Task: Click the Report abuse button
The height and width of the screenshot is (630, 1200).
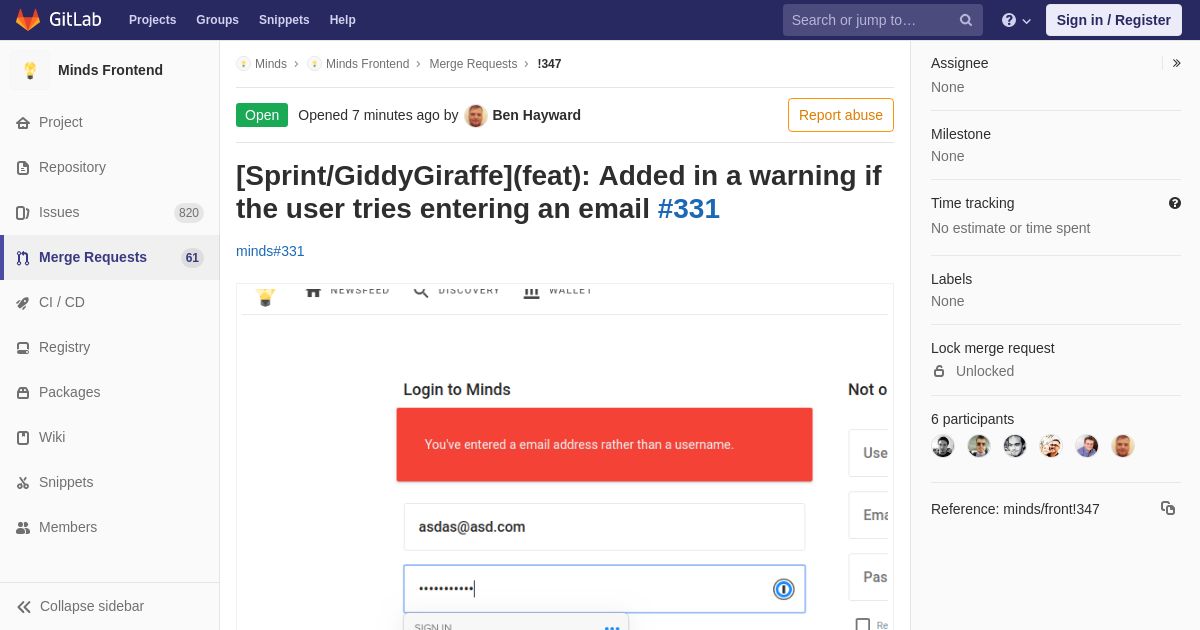Action: 841,115
